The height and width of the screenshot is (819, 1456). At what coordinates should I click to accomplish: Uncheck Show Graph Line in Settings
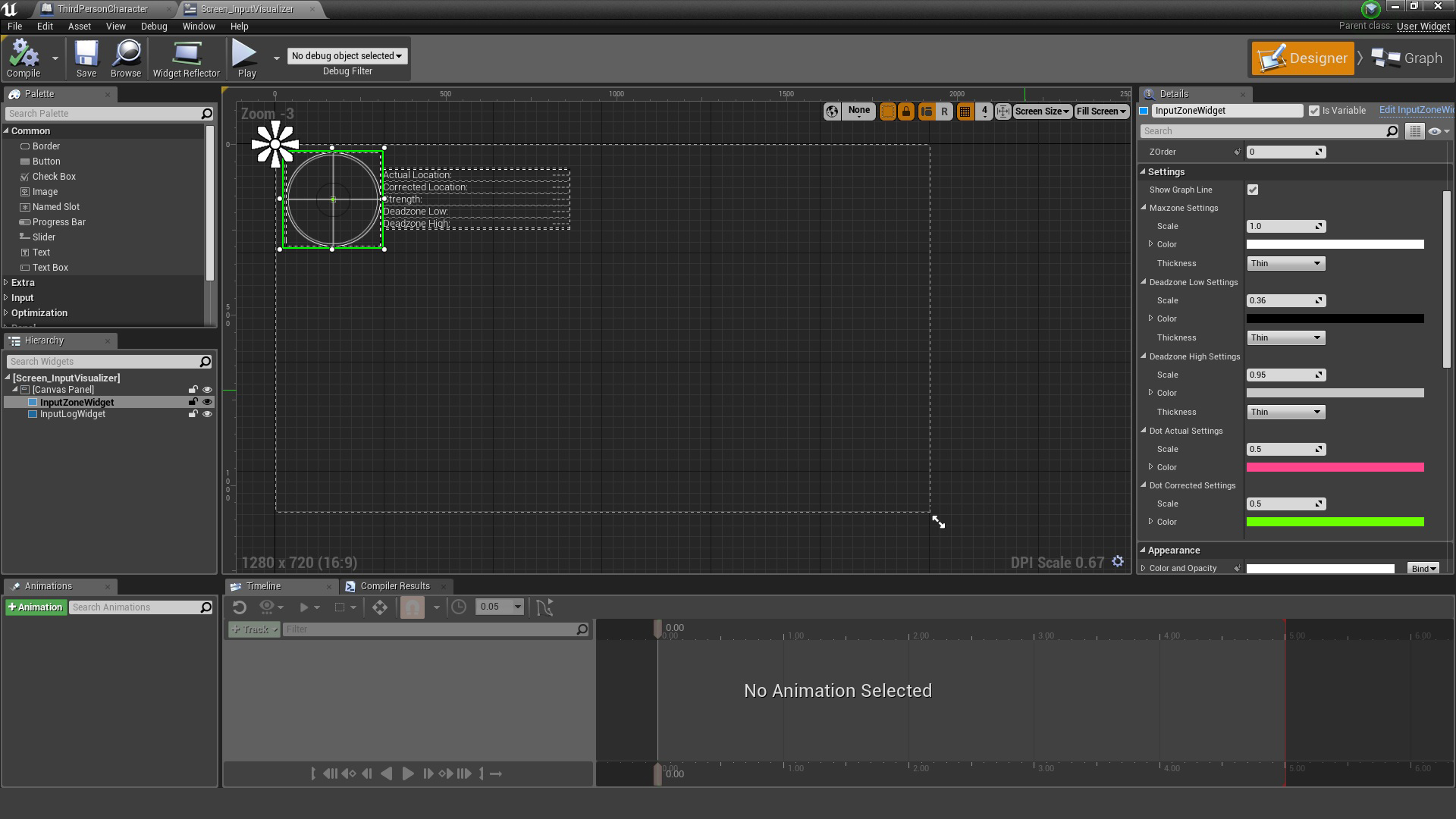click(x=1253, y=190)
